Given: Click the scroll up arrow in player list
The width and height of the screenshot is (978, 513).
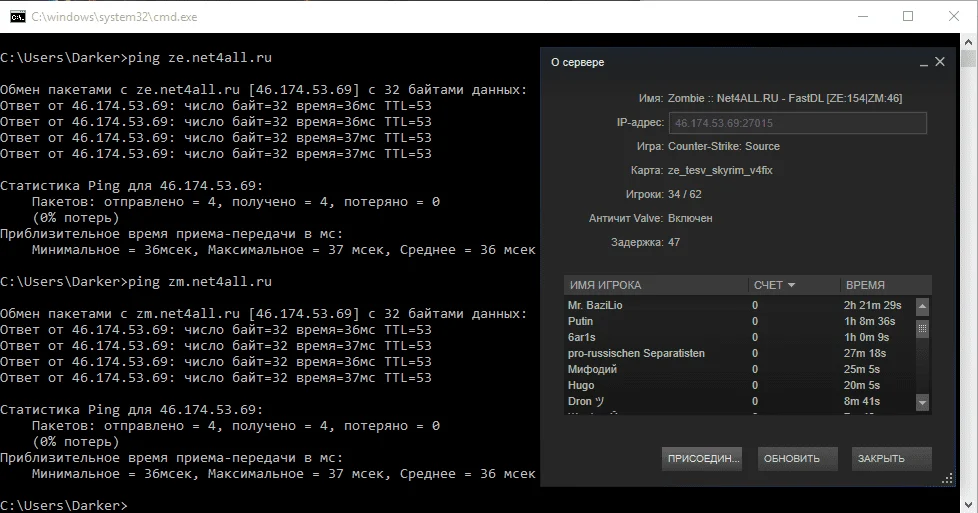Looking at the screenshot, I should tap(922, 306).
